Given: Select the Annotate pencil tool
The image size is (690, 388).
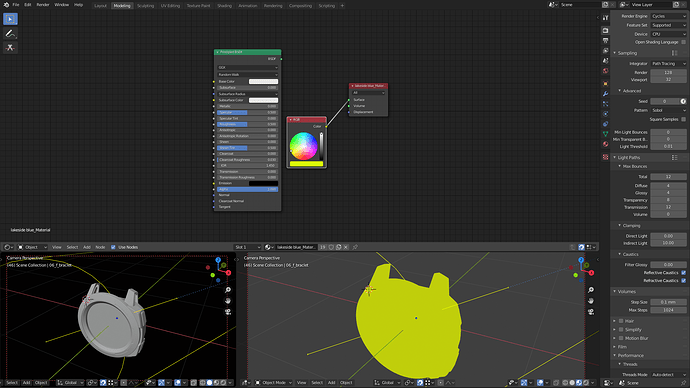Looking at the screenshot, I should point(10,33).
